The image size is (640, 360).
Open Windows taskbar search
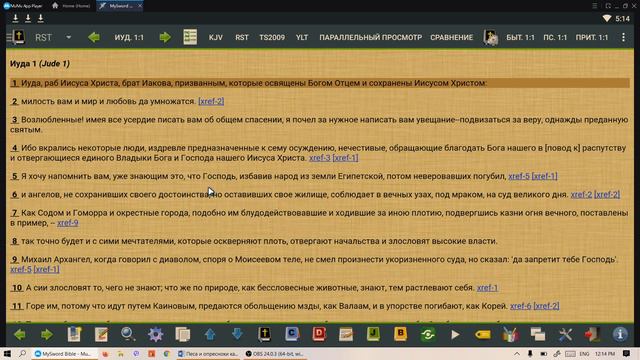tap(22, 353)
